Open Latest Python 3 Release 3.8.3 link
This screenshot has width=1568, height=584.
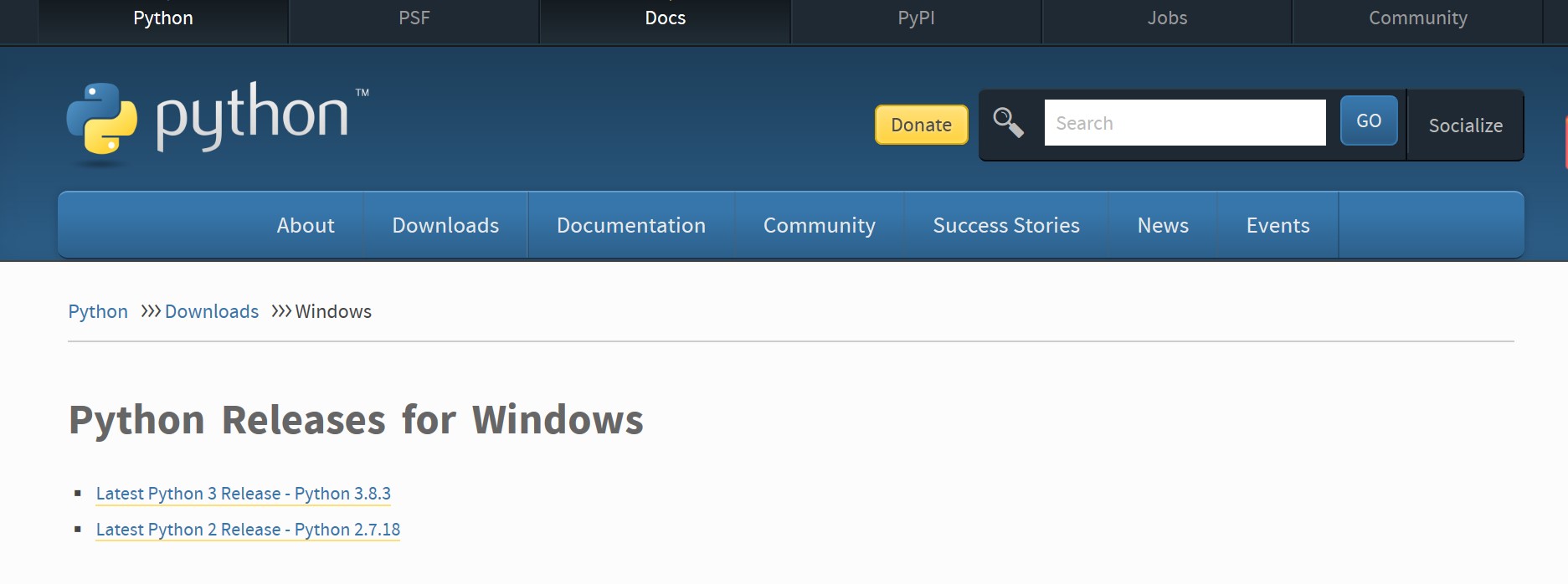pyautogui.click(x=244, y=494)
